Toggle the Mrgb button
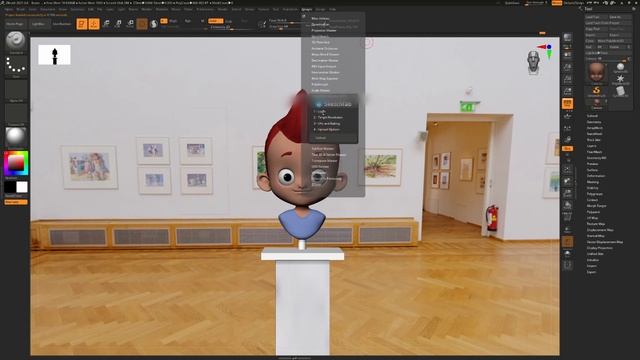Image resolution: width=640 pixels, height=360 pixels. 173,21
